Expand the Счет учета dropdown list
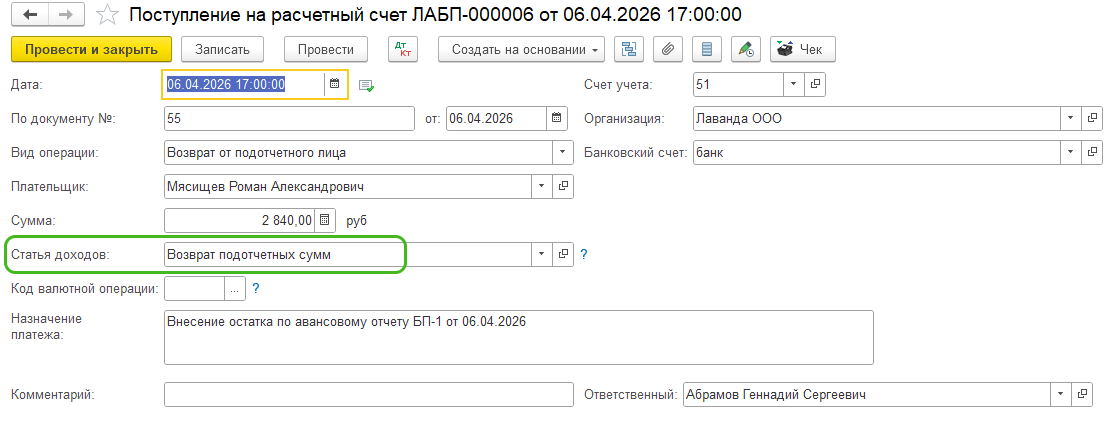Image resolution: width=1110 pixels, height=438 pixels. click(792, 85)
